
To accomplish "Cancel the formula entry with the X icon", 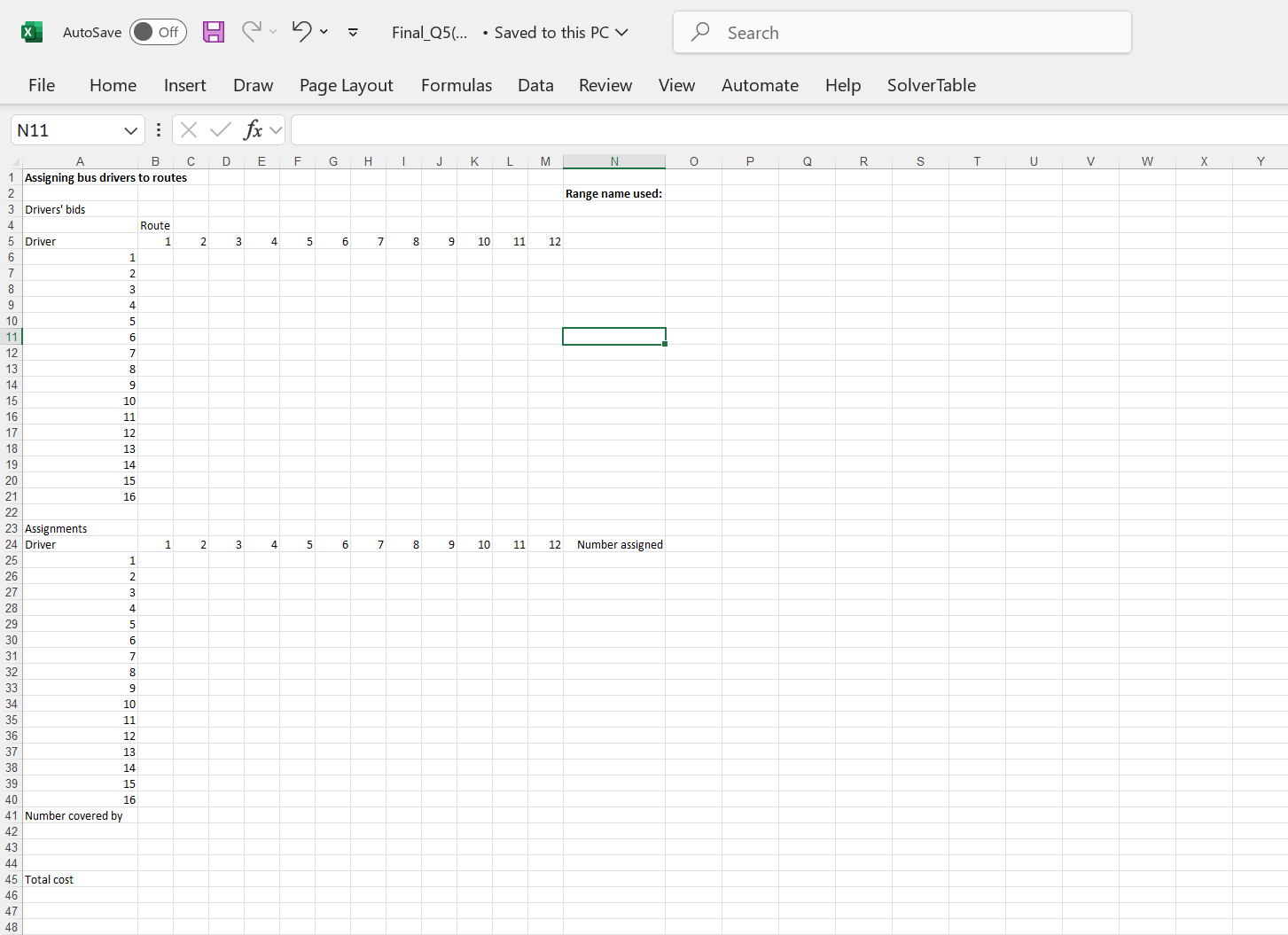I will (x=189, y=130).
